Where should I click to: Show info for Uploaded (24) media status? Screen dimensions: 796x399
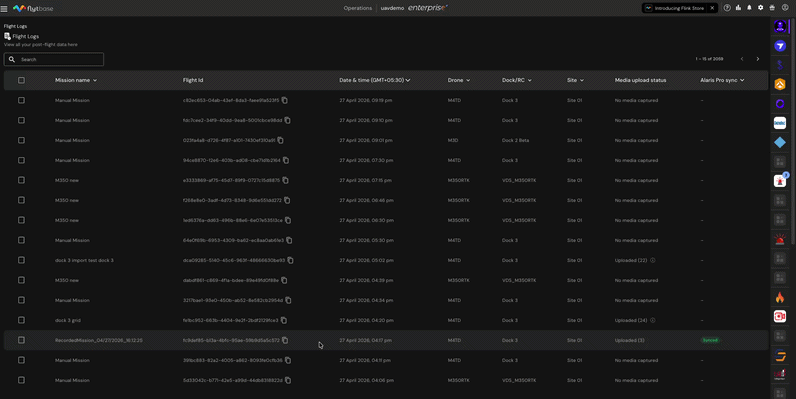(x=653, y=320)
